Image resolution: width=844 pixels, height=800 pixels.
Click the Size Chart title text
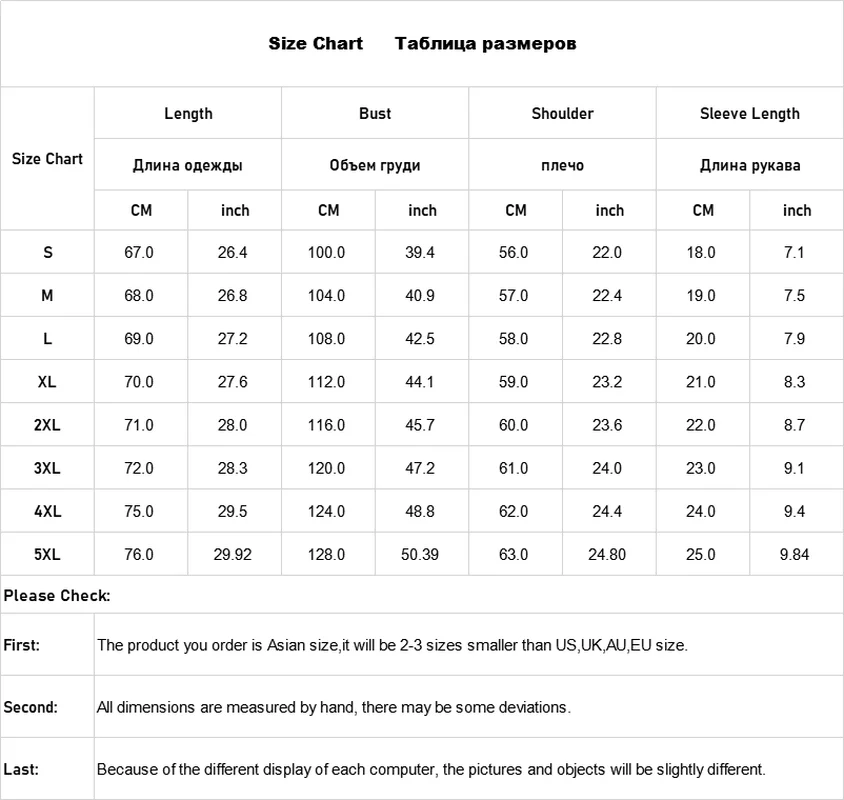tap(315, 44)
